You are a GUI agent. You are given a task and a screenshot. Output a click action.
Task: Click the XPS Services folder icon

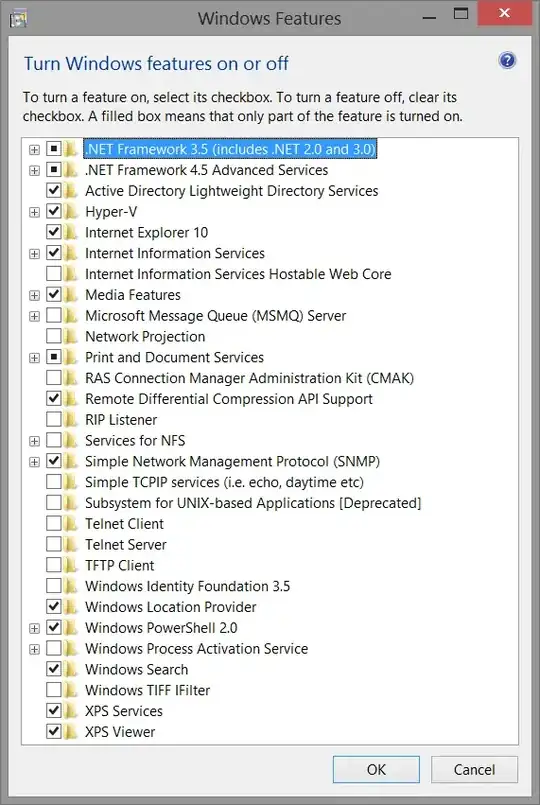tap(71, 711)
